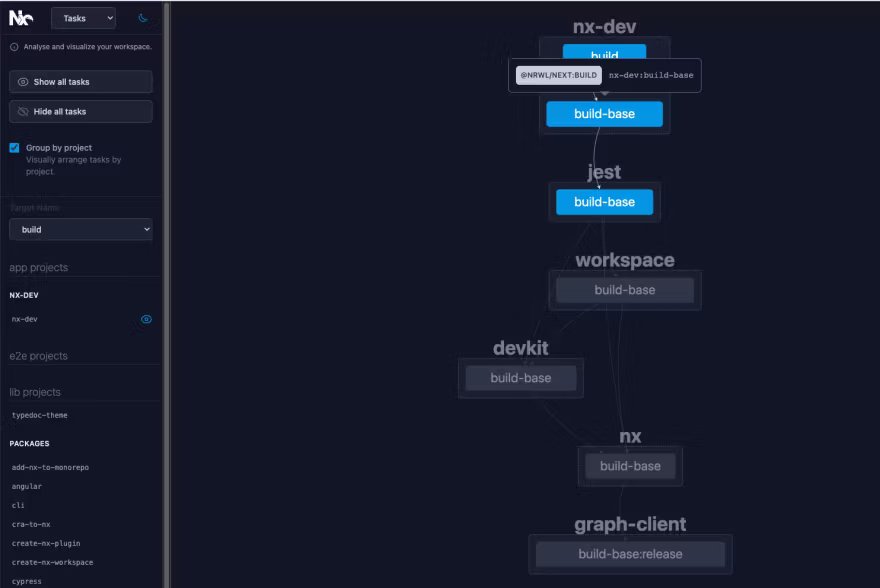Click Show all tasks button
Image resolution: width=880 pixels, height=588 pixels.
click(x=81, y=82)
